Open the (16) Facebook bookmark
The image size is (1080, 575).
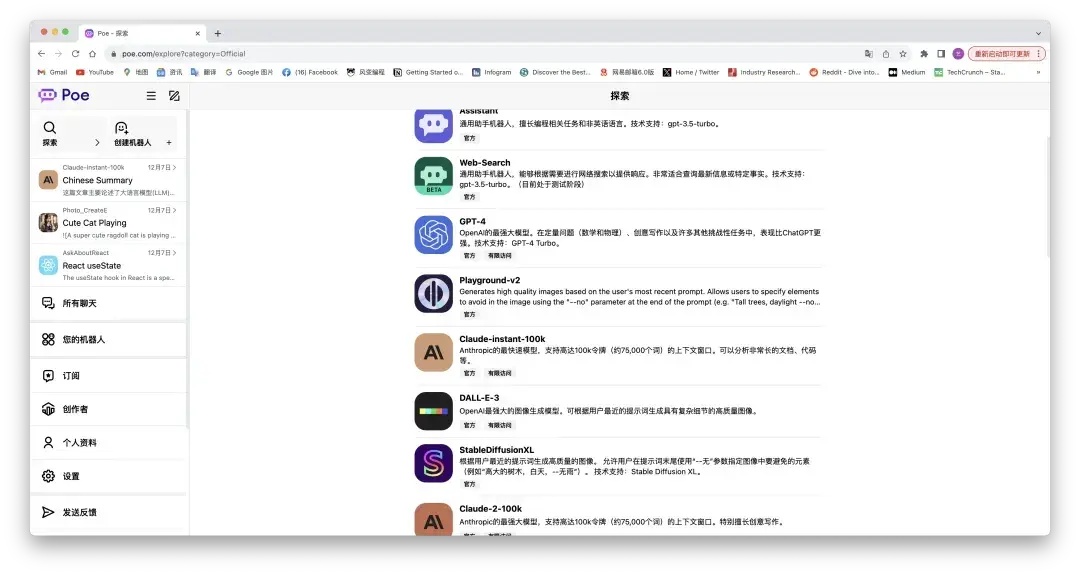[x=310, y=72]
